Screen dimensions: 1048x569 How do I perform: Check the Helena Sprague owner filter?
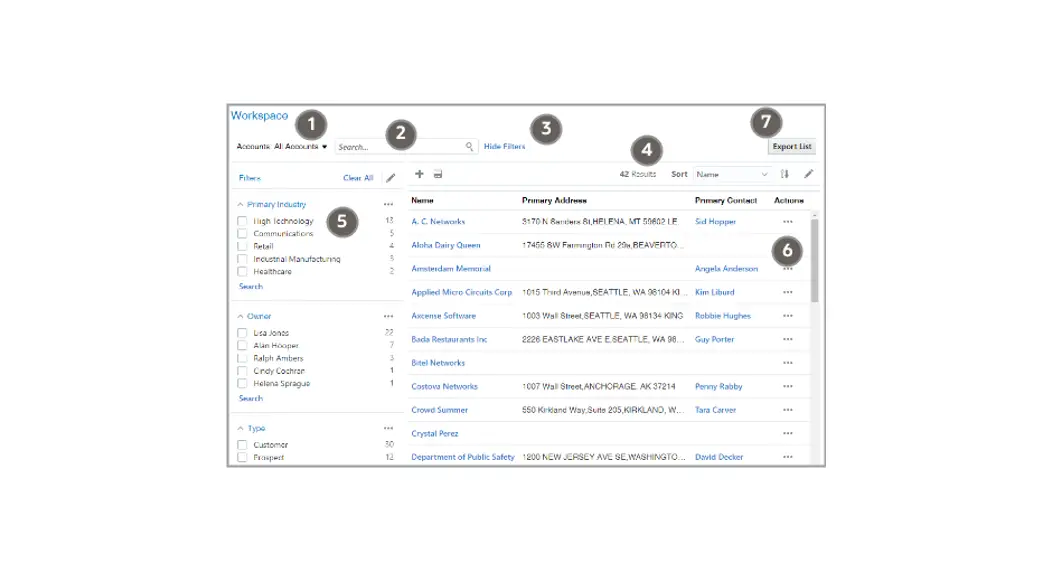point(242,384)
